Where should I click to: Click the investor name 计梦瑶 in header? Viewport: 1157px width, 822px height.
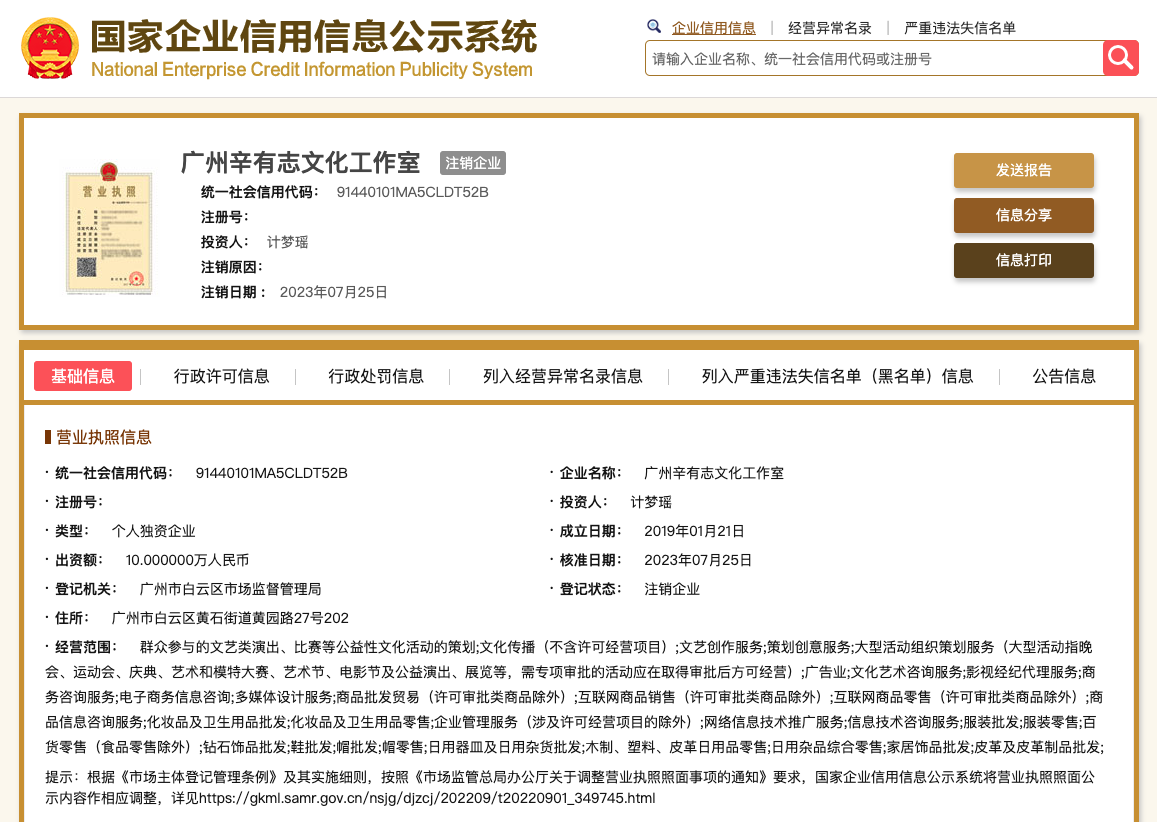[x=287, y=242]
